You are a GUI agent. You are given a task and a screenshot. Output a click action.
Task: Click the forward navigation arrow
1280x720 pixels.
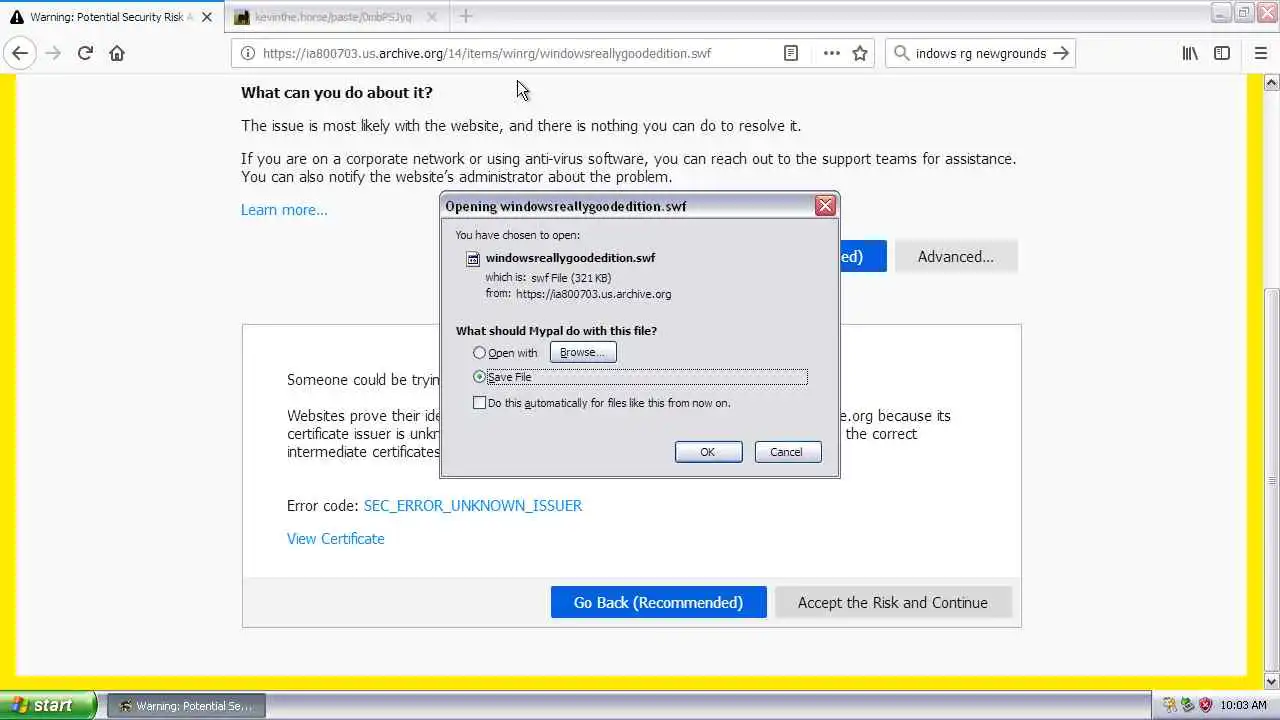pyautogui.click(x=53, y=53)
